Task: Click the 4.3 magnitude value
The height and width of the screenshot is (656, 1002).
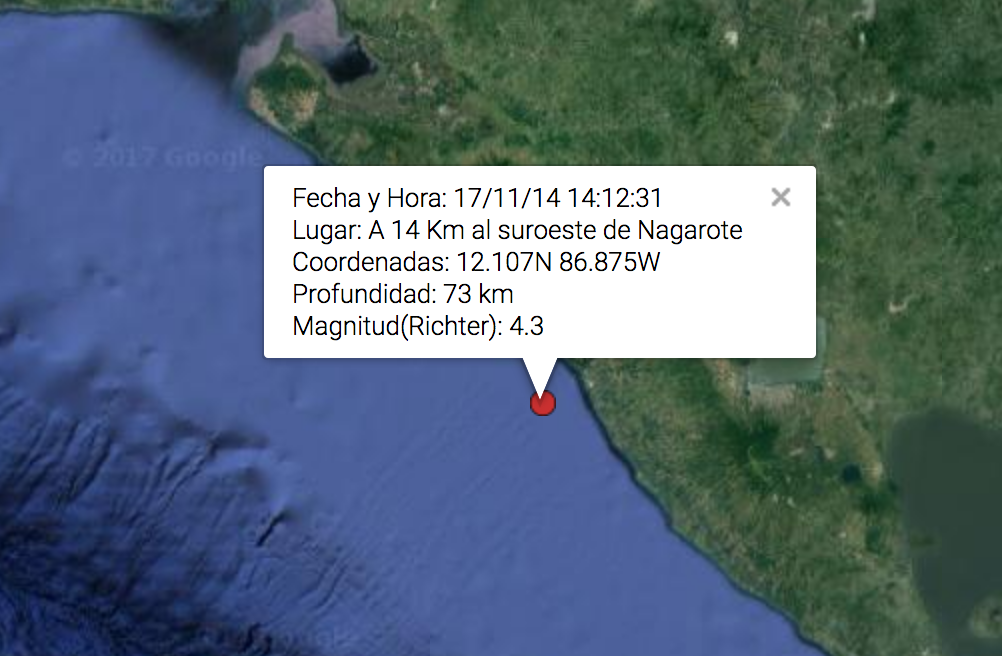Action: point(527,326)
